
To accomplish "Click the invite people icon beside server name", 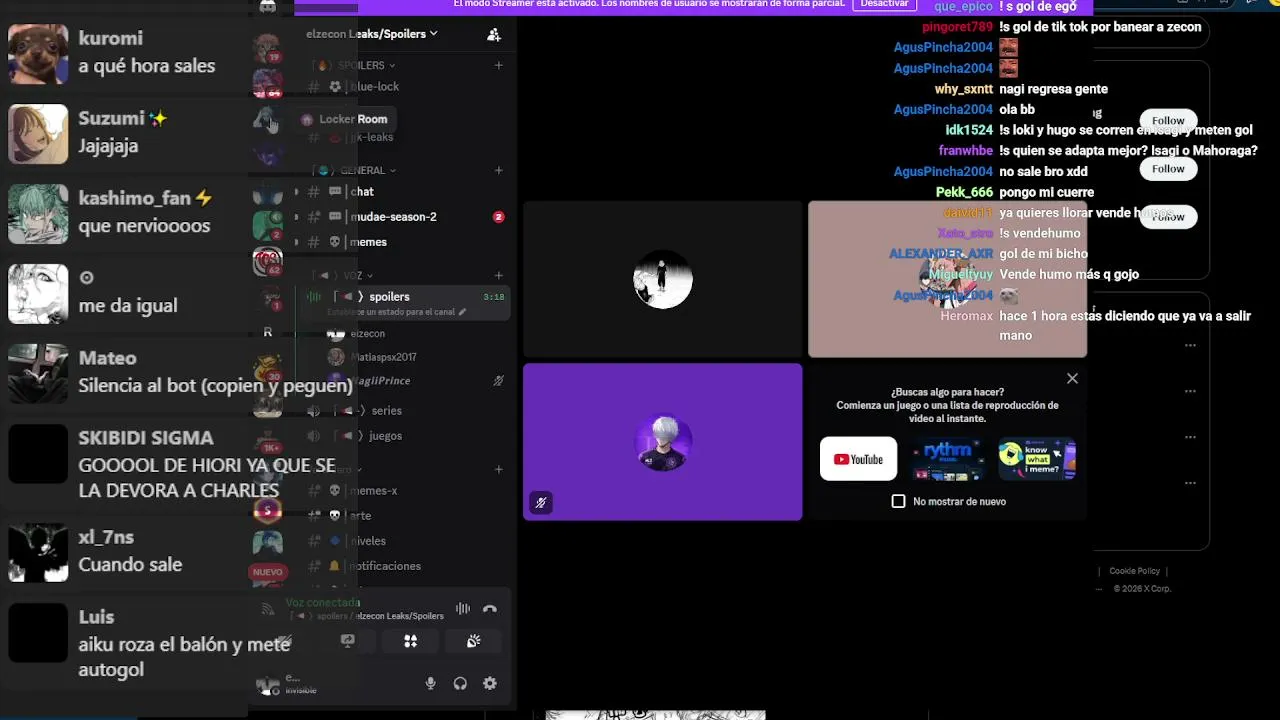I will [494, 34].
